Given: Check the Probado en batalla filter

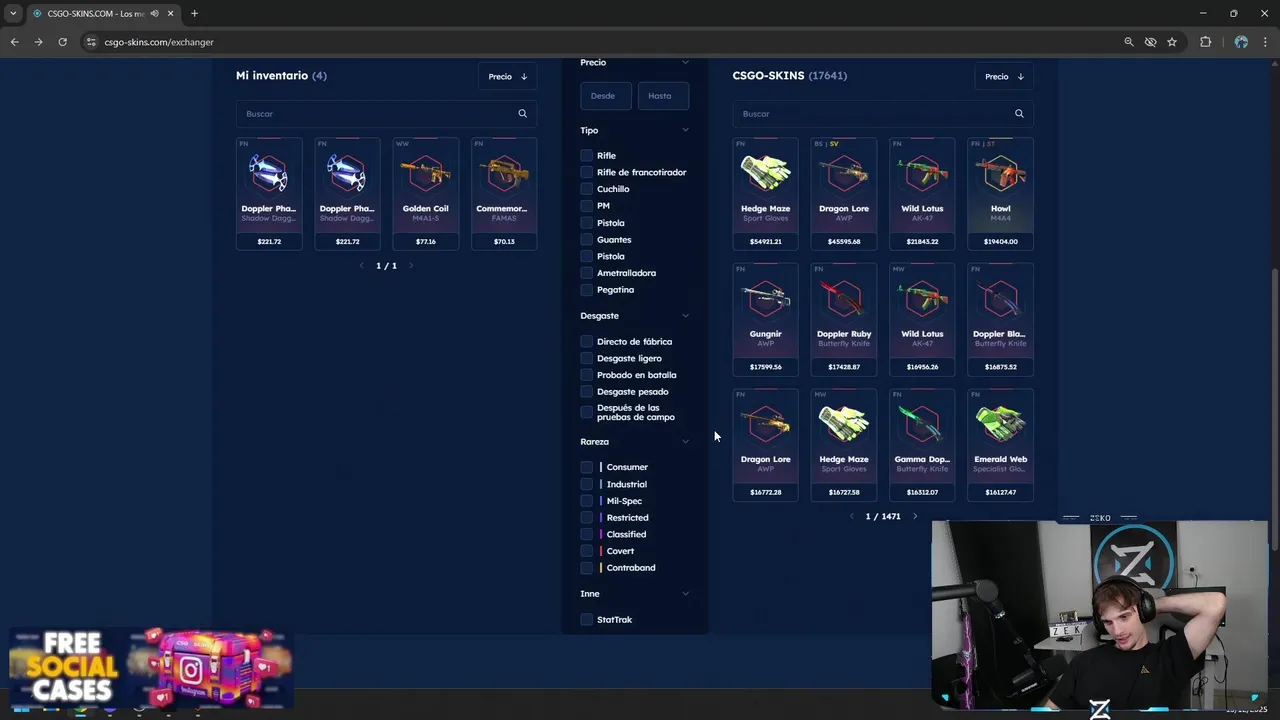Looking at the screenshot, I should pos(587,375).
